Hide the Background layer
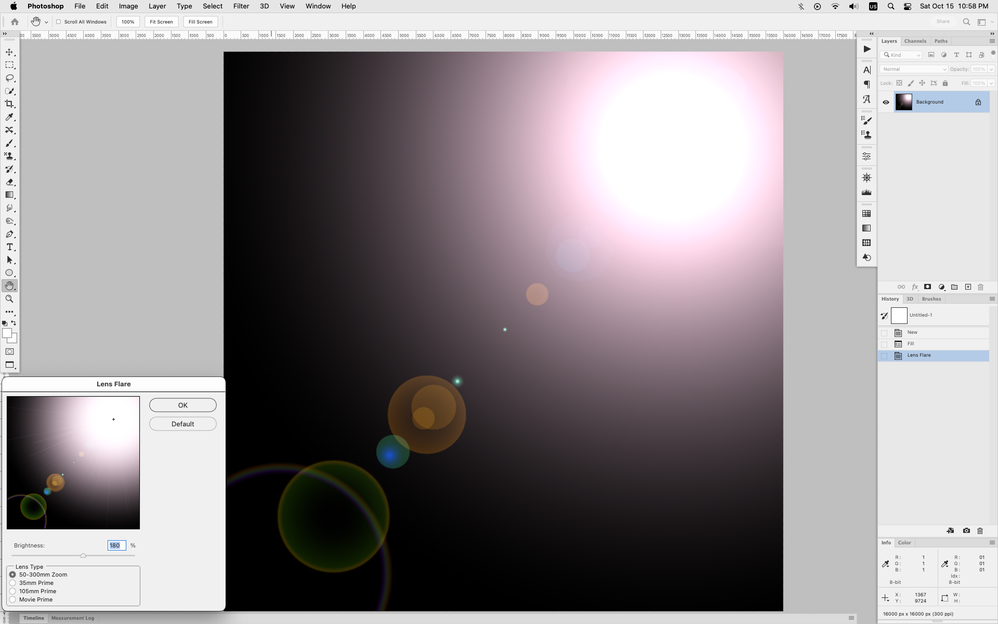This screenshot has width=998, height=624. pos(885,101)
